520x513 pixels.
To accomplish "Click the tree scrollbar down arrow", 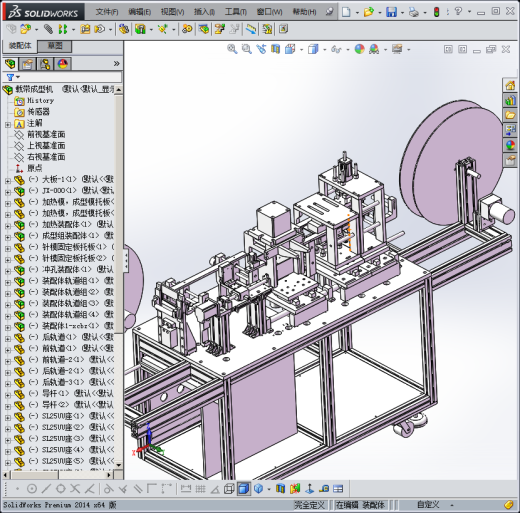I will (118, 465).
